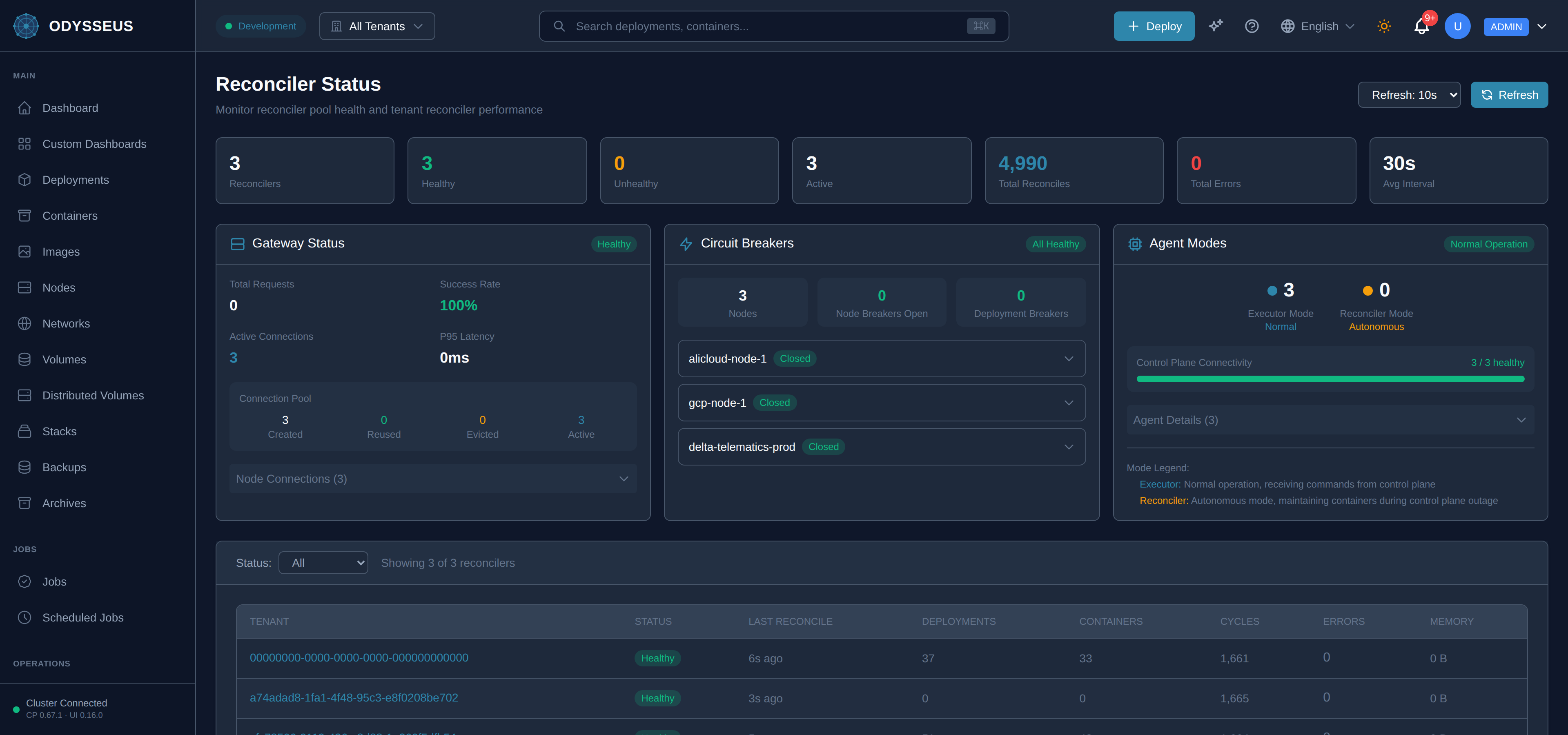
Task: Click the All Healthy badge
Action: click(x=1055, y=244)
